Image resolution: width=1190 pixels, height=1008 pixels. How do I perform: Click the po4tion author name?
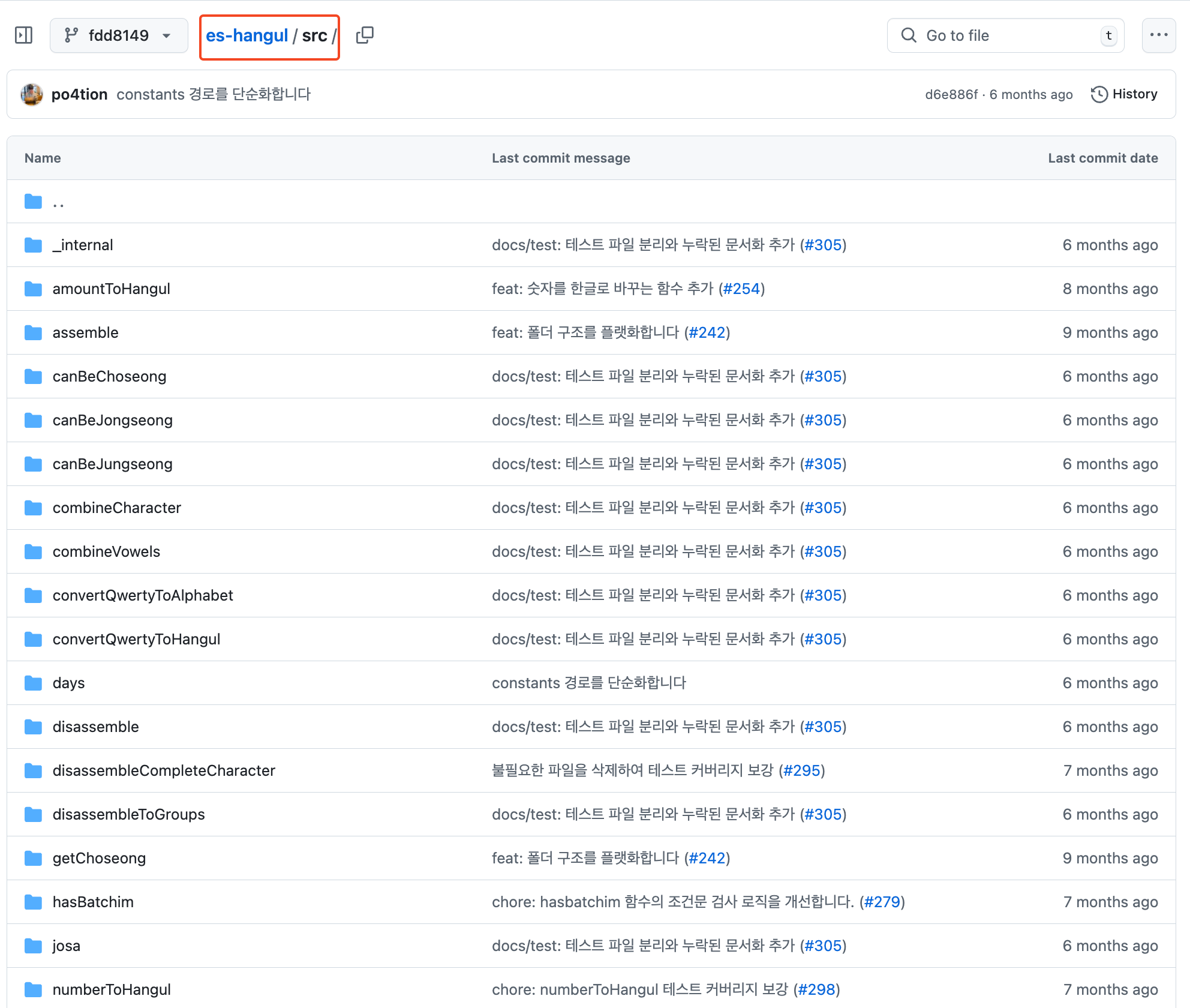(79, 94)
